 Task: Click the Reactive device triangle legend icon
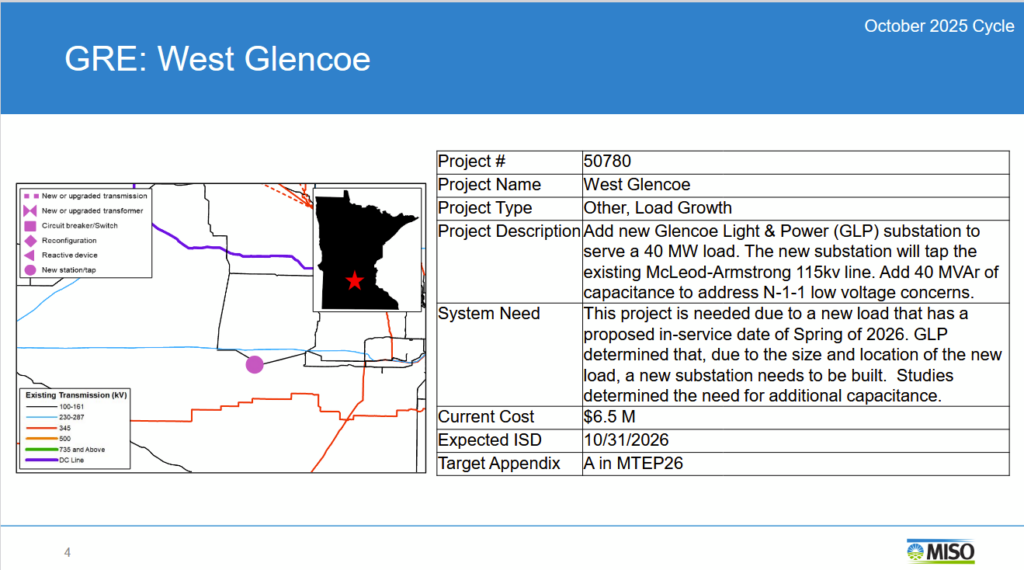pyautogui.click(x=31, y=255)
